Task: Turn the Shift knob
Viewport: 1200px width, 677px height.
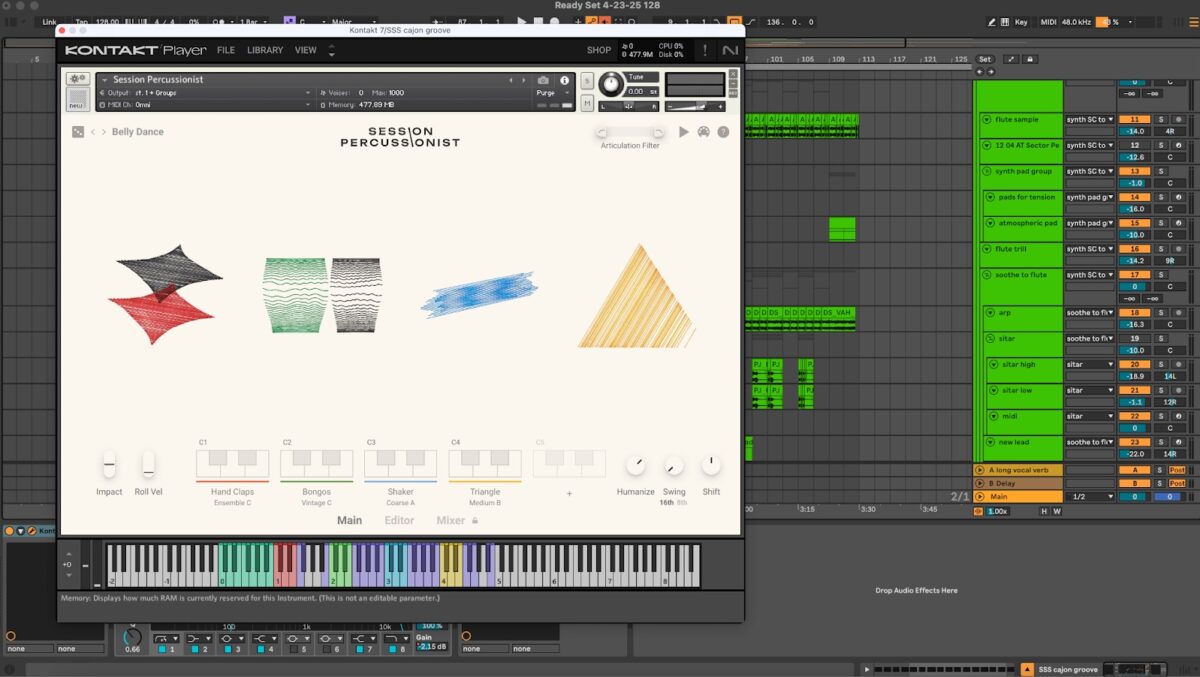Action: [x=711, y=465]
